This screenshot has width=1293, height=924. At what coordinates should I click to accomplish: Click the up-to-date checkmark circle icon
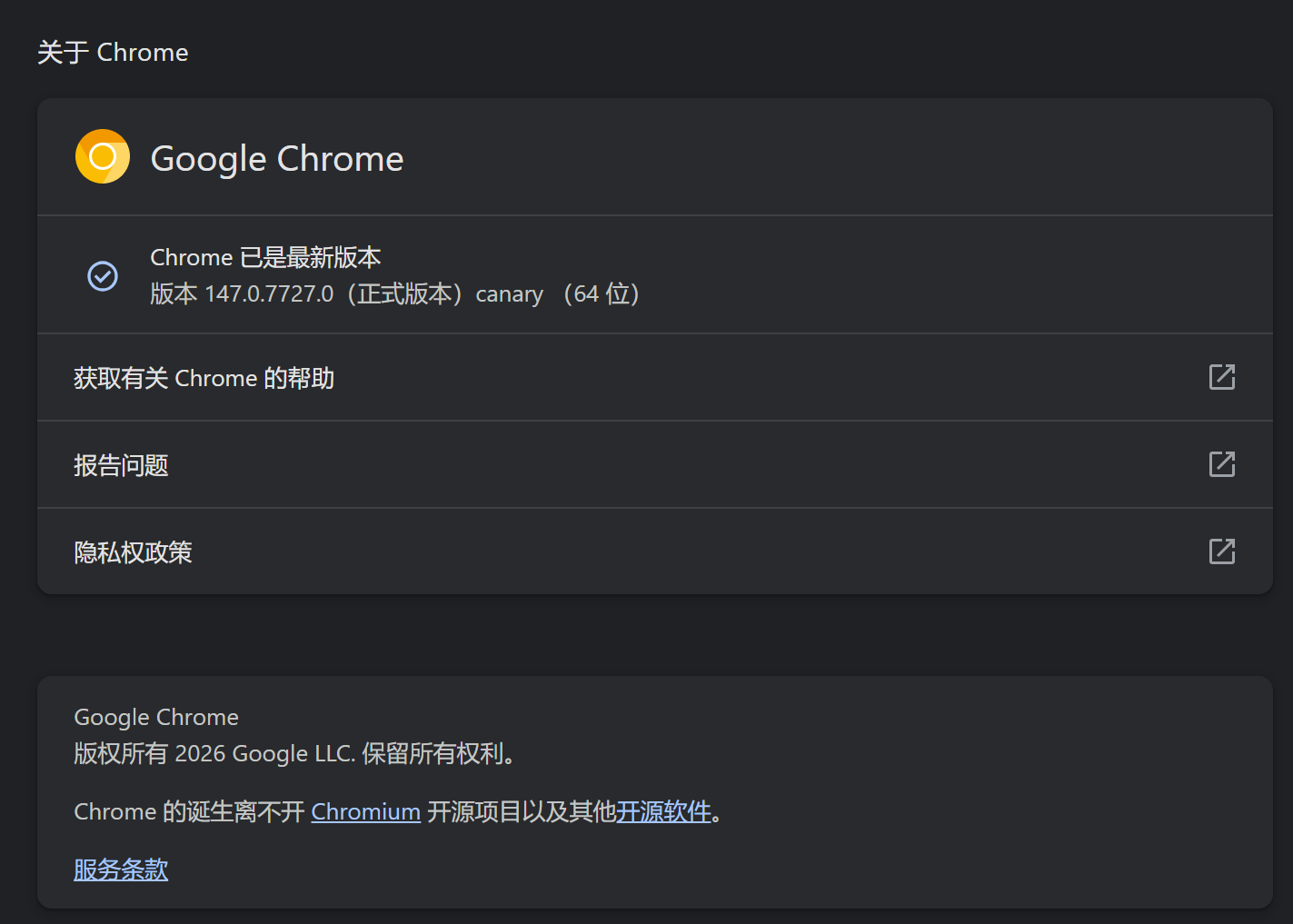(x=103, y=275)
